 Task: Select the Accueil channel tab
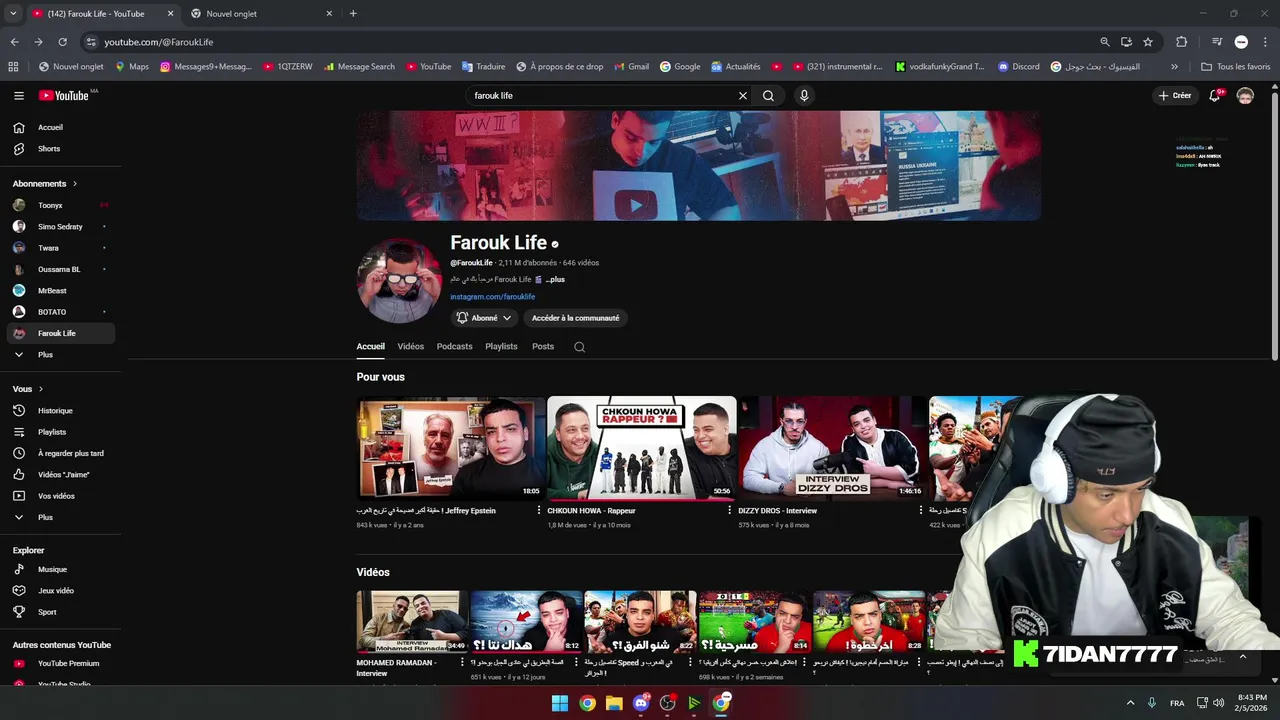pyautogui.click(x=370, y=347)
